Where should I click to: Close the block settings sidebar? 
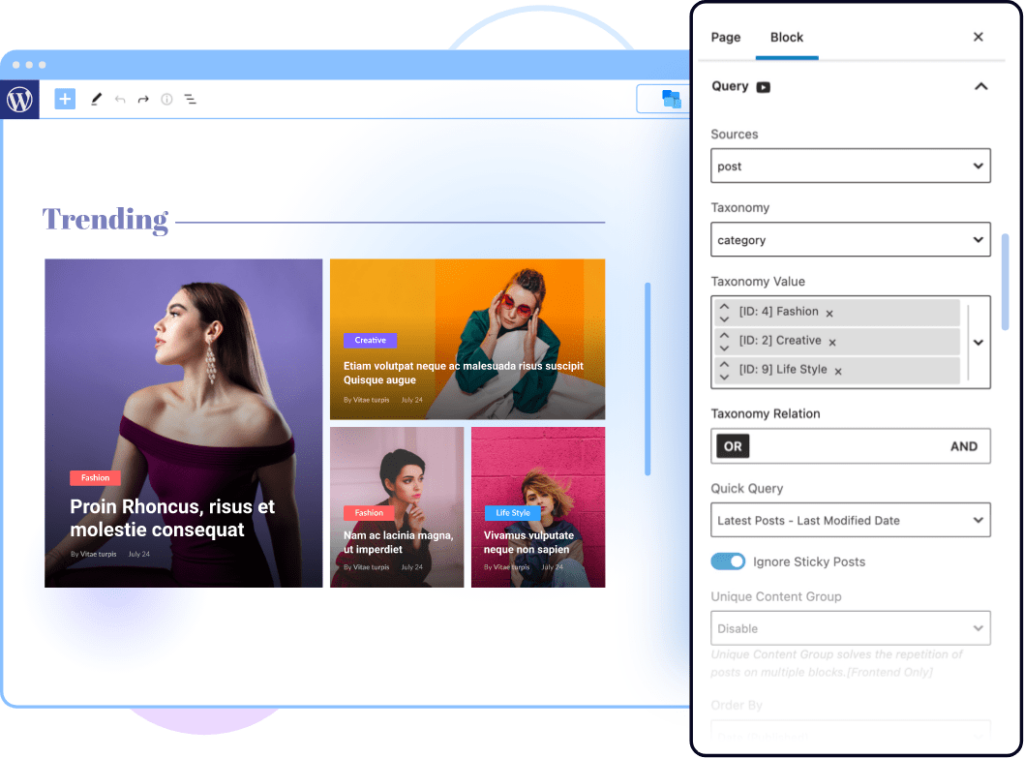click(978, 37)
